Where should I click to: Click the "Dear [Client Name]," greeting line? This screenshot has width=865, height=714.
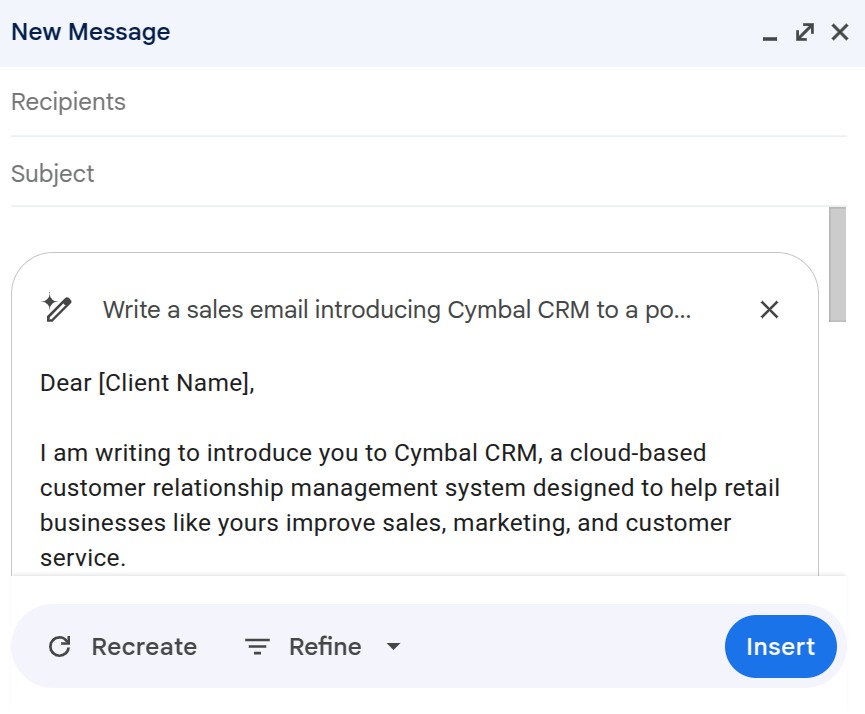(x=148, y=383)
